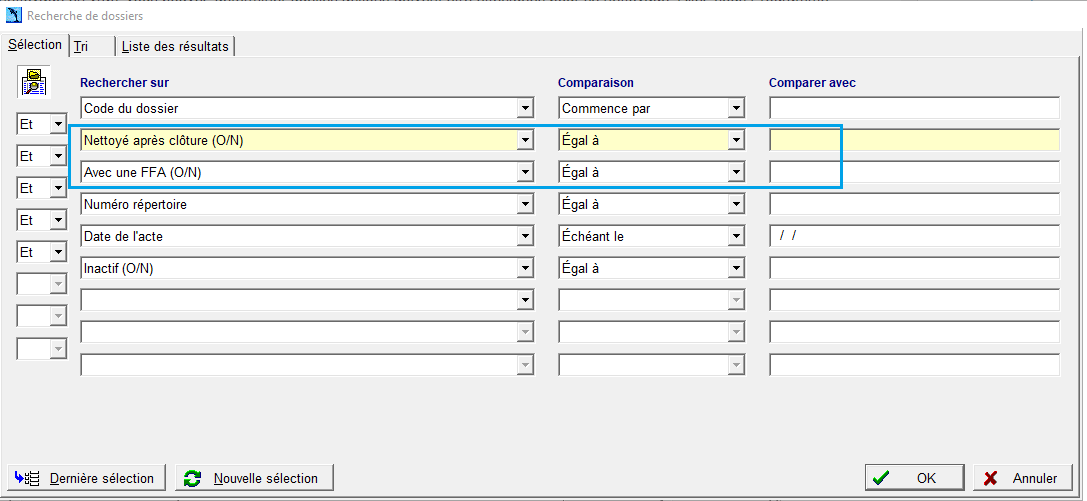Click the Dernière sélection button

click(x=87, y=478)
